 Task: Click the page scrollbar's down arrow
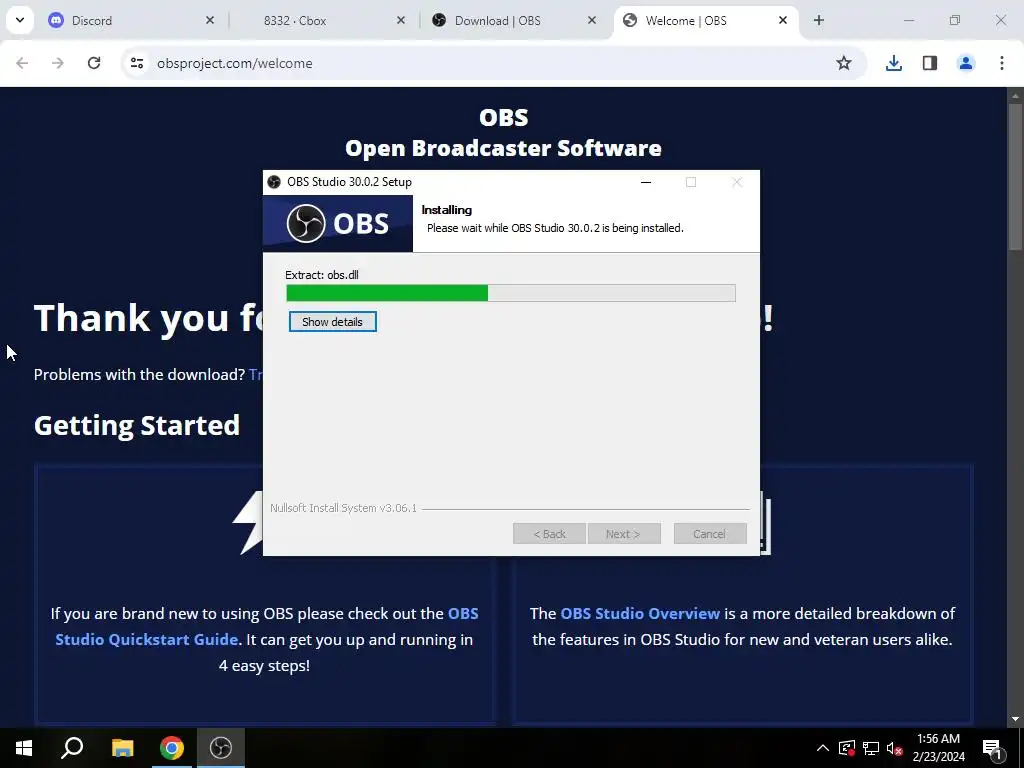pos(1016,719)
